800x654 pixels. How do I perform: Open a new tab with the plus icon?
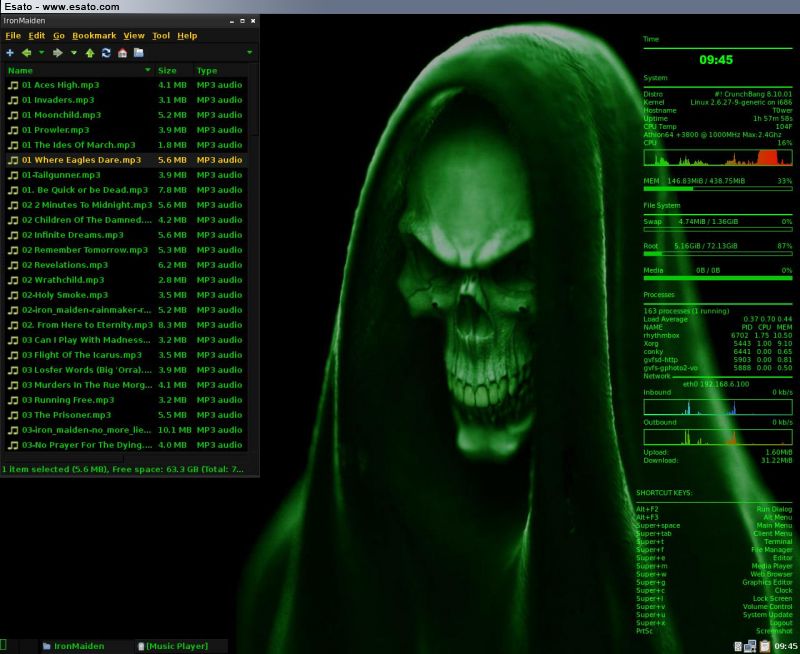click(x=10, y=53)
